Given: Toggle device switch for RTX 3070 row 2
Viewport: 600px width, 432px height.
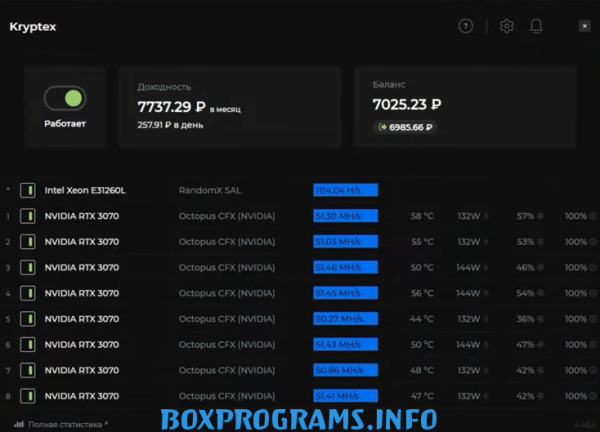Looking at the screenshot, I should (x=28, y=241).
